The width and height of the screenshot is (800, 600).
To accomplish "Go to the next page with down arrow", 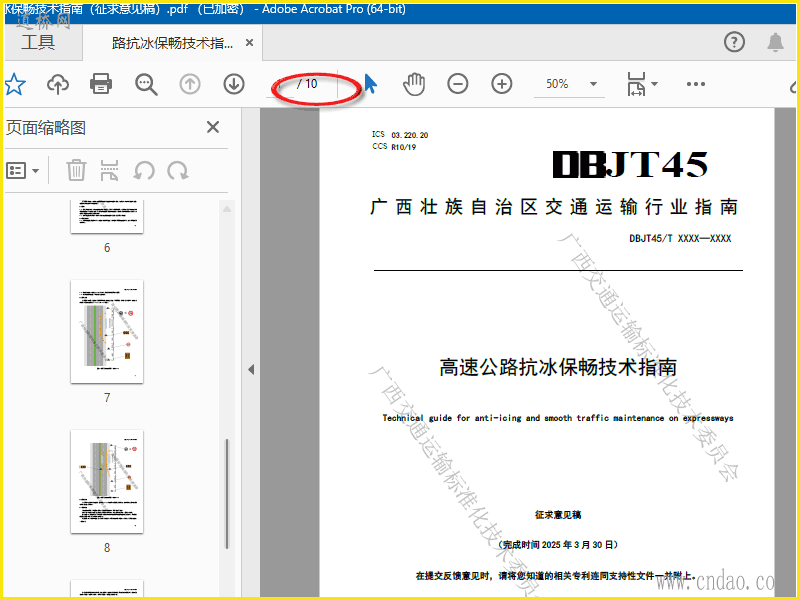I will click(x=234, y=84).
